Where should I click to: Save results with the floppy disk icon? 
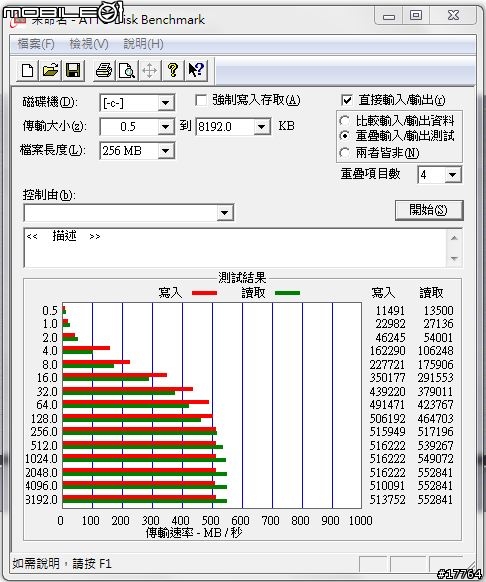pos(73,70)
